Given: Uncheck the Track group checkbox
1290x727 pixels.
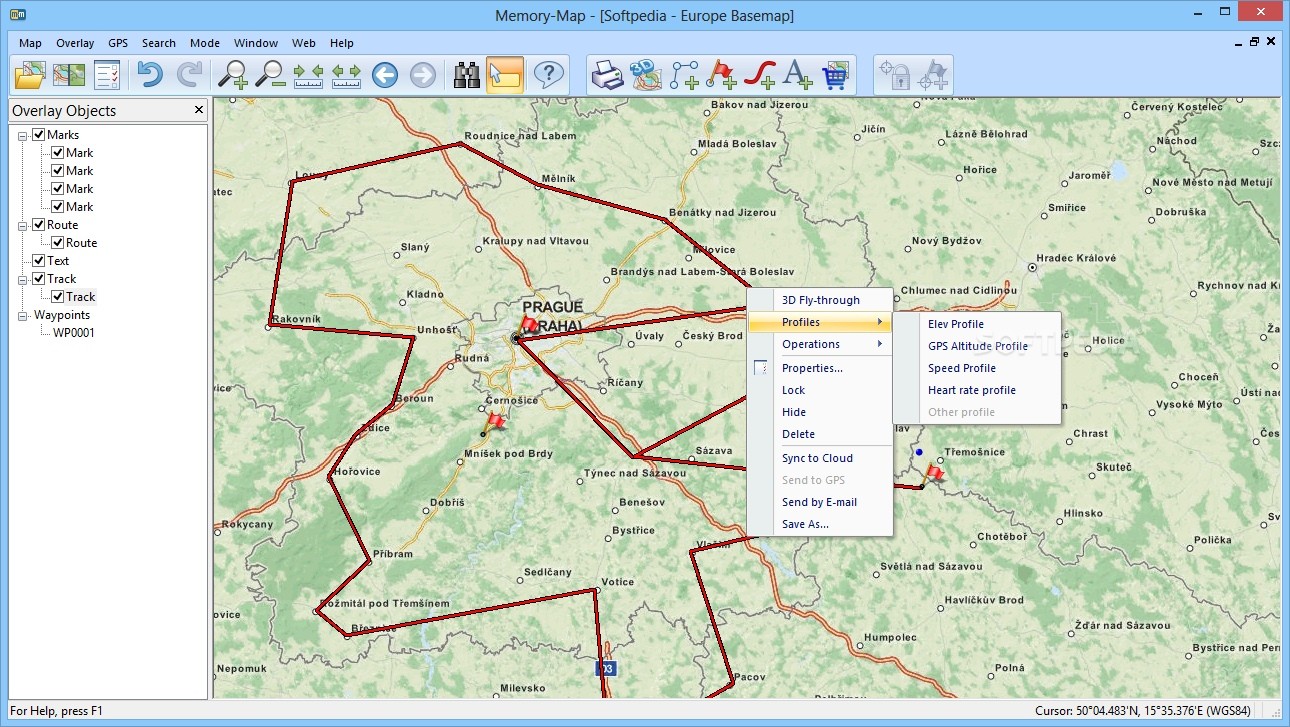Looking at the screenshot, I should click(x=39, y=279).
